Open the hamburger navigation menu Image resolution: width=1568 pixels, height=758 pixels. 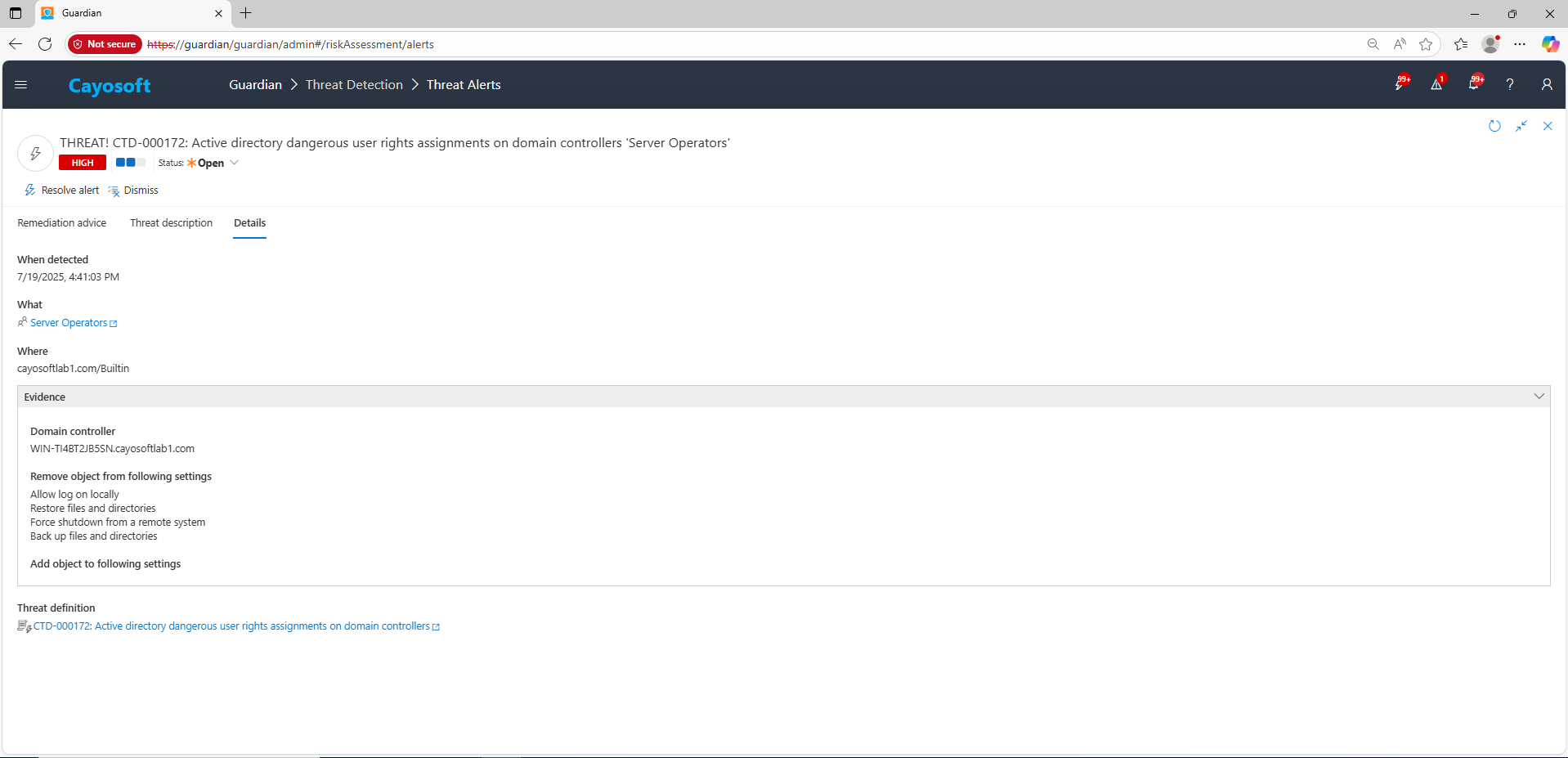(21, 85)
